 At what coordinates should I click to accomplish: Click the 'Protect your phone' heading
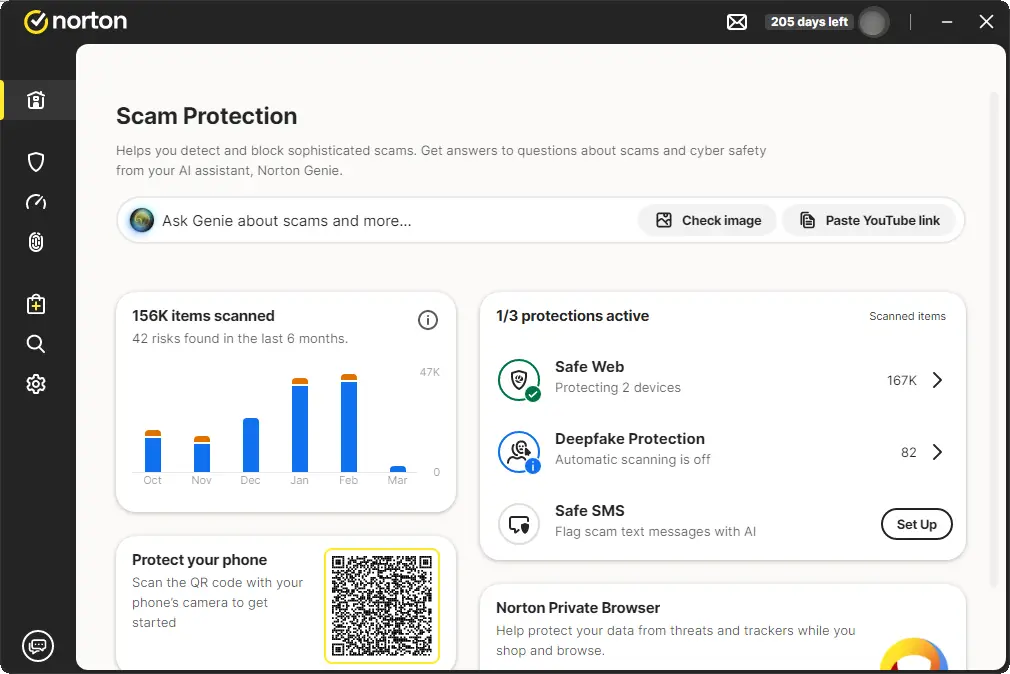click(199, 560)
